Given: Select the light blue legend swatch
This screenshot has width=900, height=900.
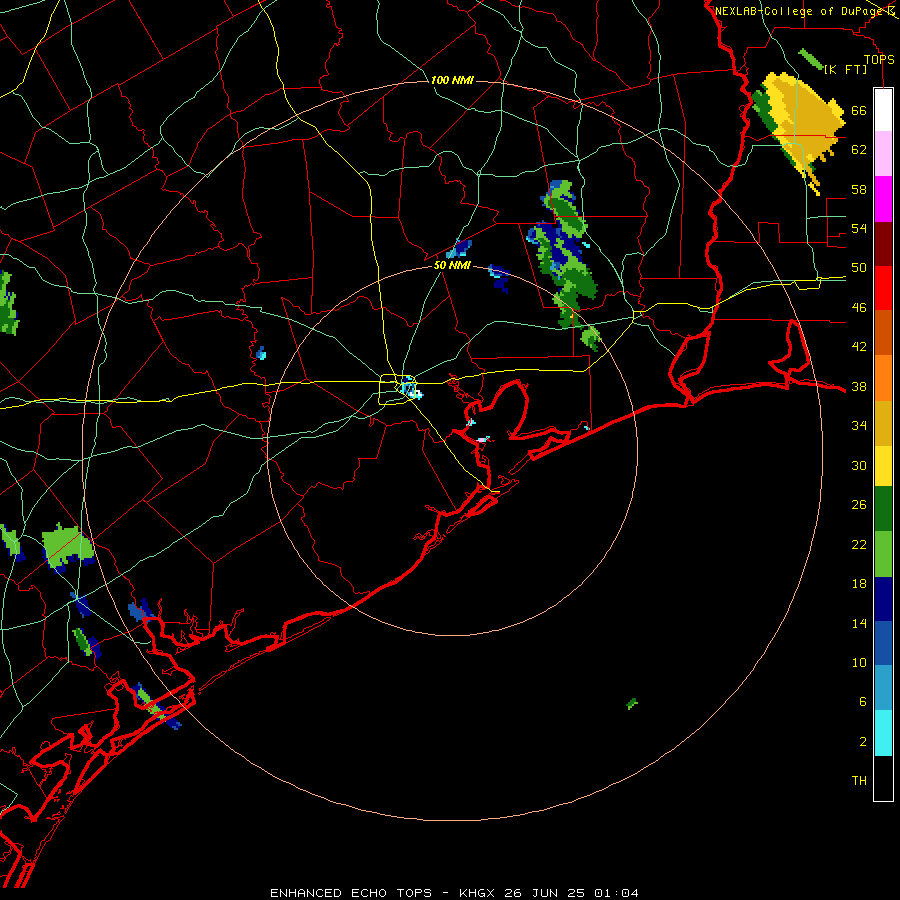Looking at the screenshot, I should 883,688.
